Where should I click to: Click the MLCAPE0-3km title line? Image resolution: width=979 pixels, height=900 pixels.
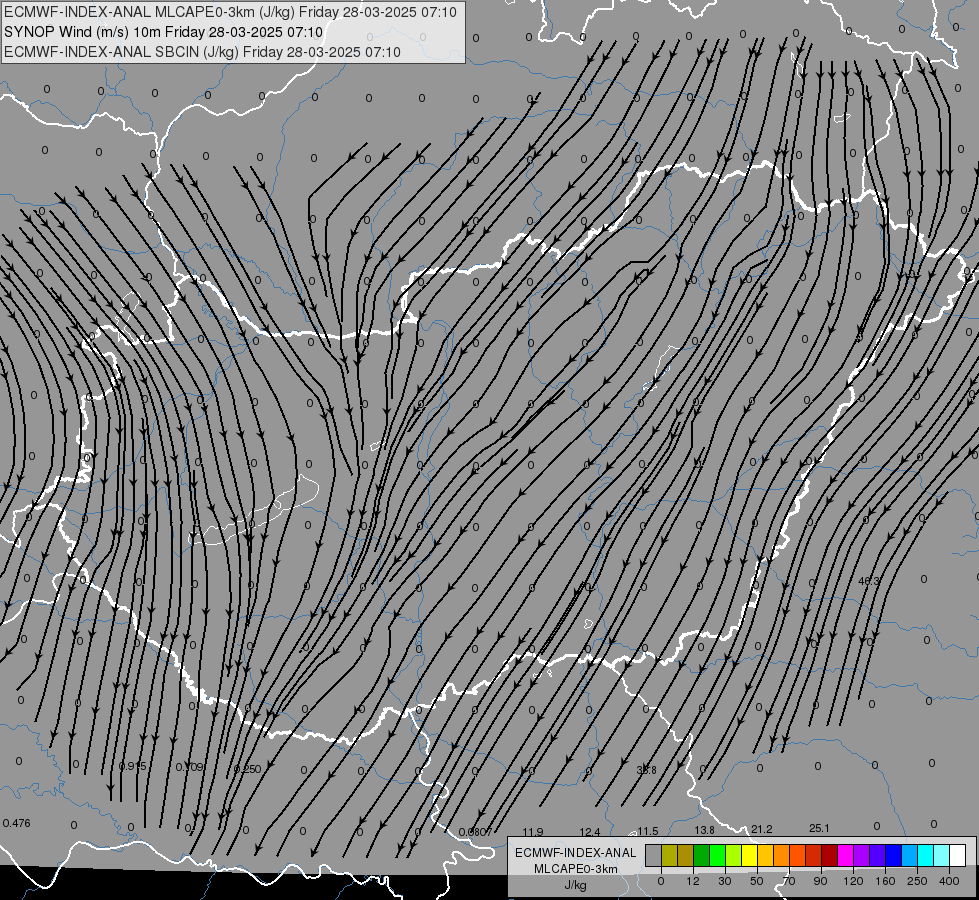(x=230, y=12)
